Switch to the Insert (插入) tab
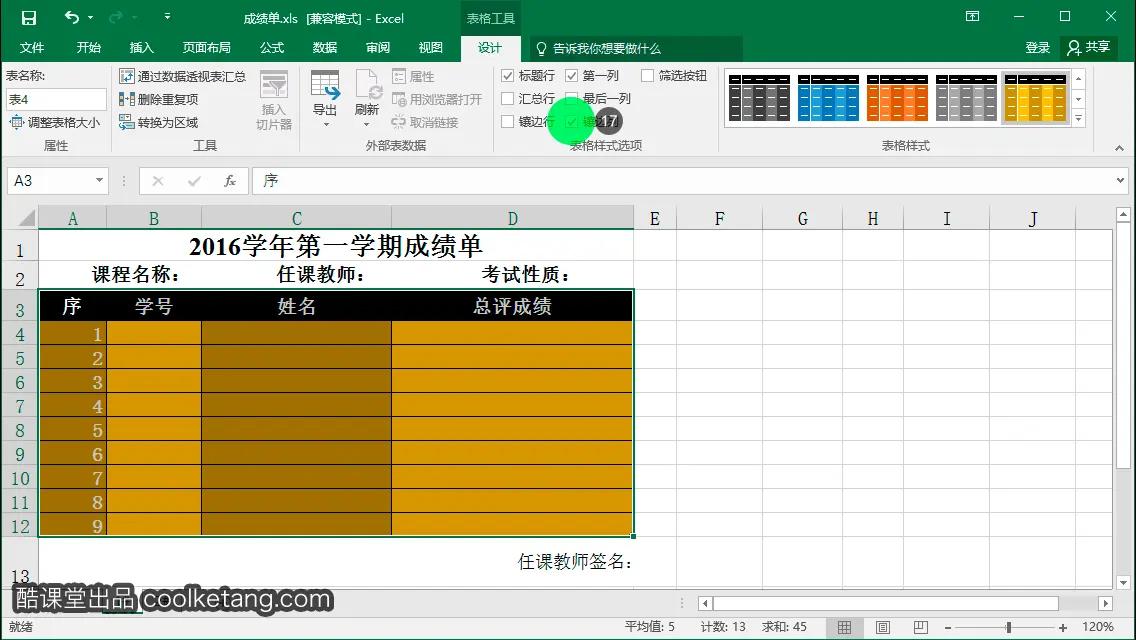 coord(141,48)
